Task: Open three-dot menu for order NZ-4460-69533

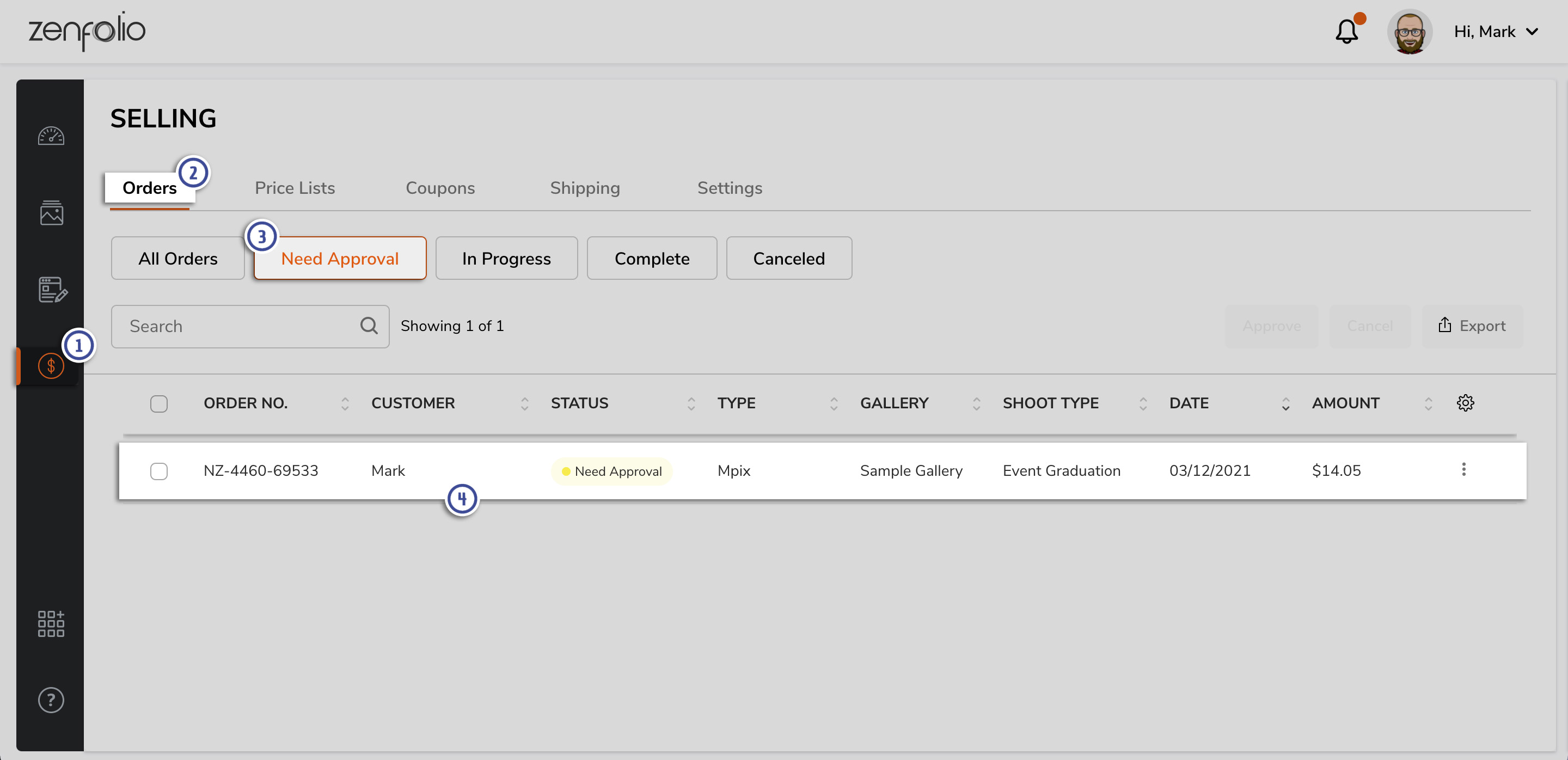Action: [1463, 469]
